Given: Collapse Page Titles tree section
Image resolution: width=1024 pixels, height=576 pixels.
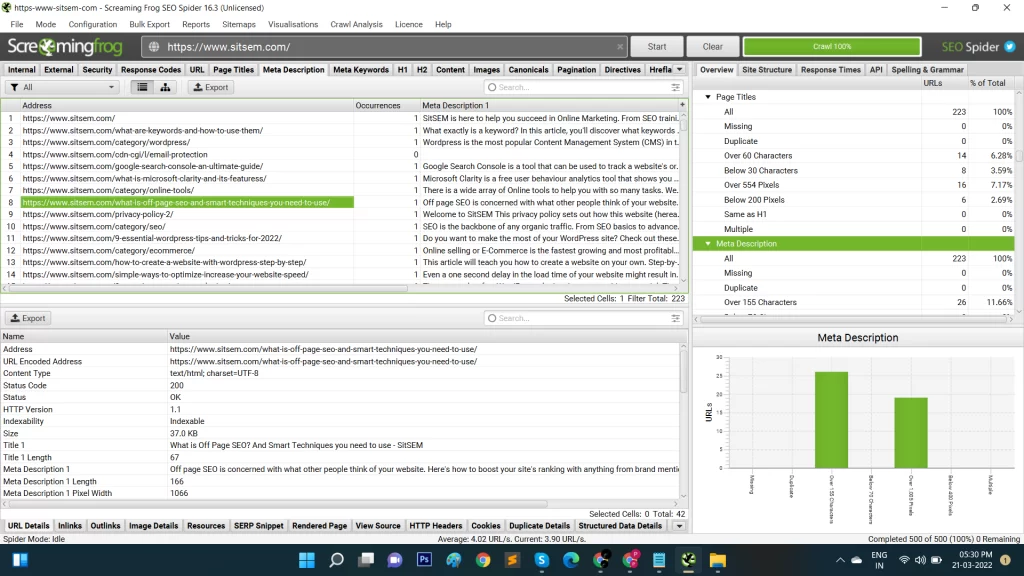Looking at the screenshot, I should (708, 97).
